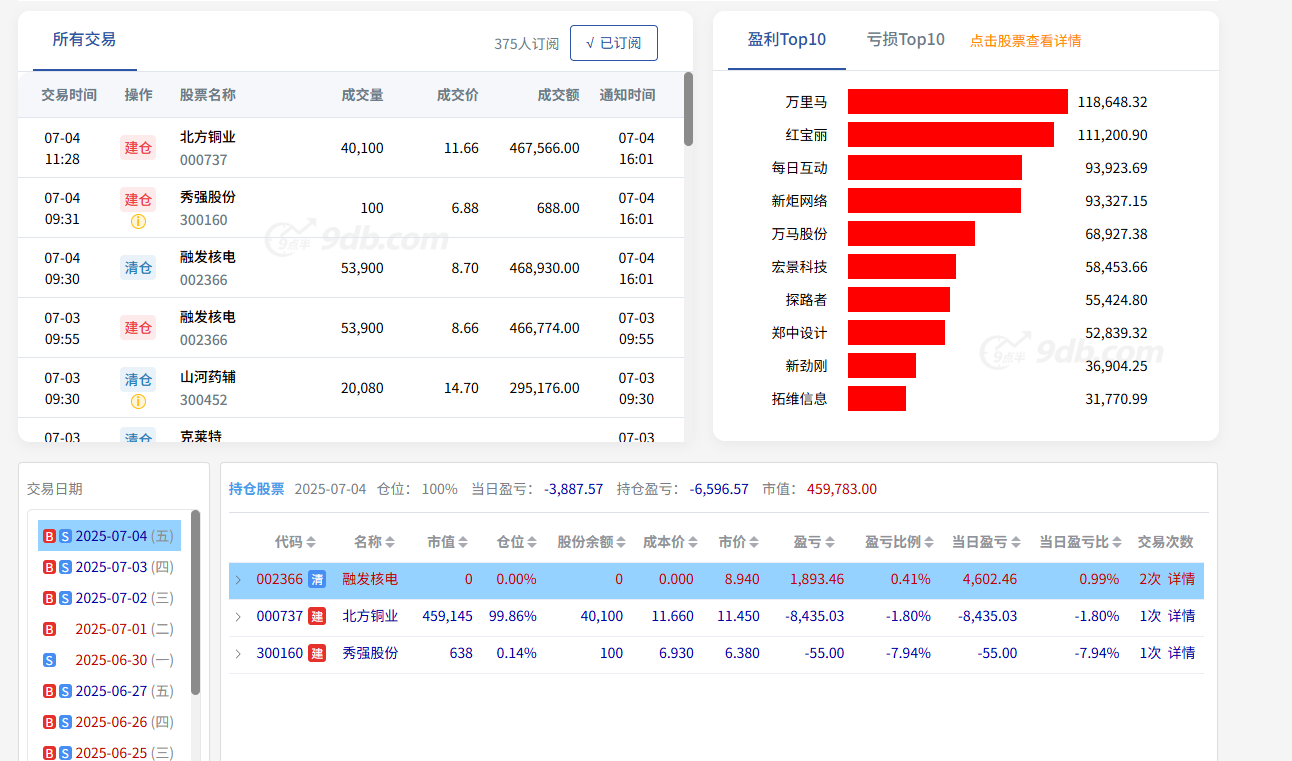Toggle the 已订阅 subscription button
Viewport: 1292px width, 761px height.
[613, 43]
